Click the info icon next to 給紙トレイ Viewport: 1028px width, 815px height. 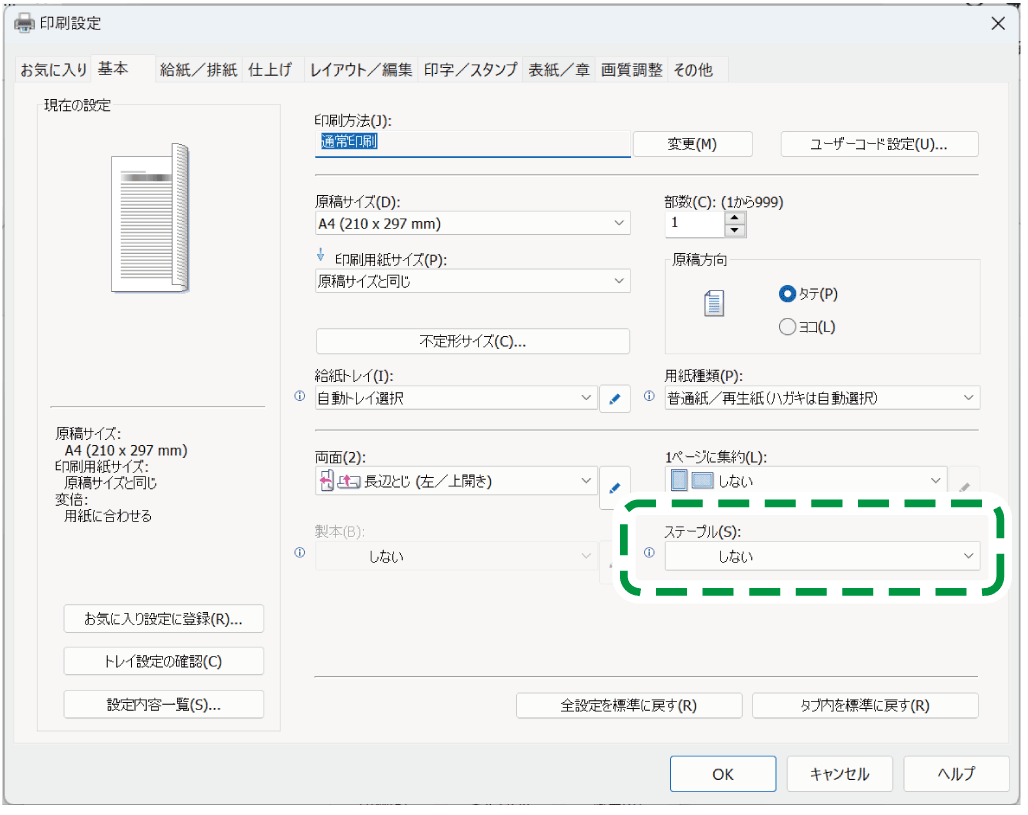[x=299, y=397]
